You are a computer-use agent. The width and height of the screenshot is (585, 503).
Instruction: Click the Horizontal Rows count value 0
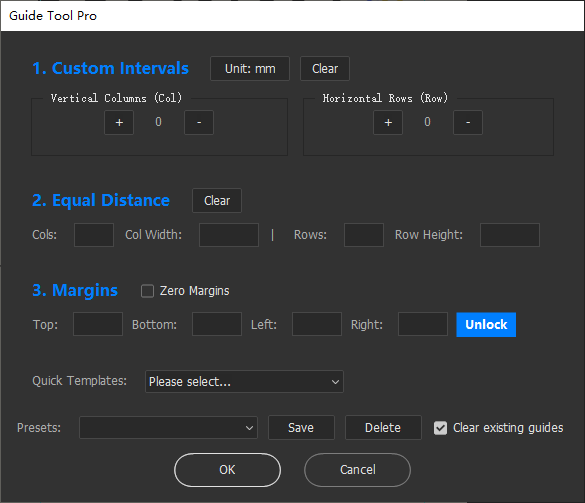428,122
